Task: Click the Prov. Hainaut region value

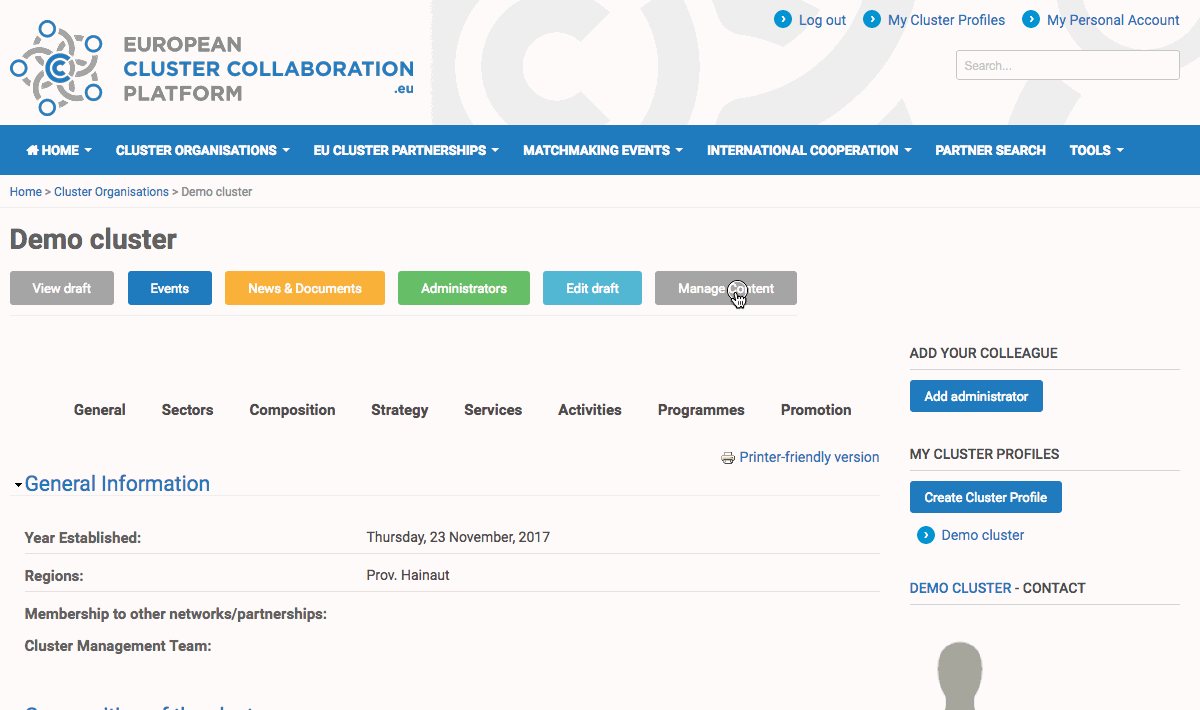Action: click(x=408, y=576)
